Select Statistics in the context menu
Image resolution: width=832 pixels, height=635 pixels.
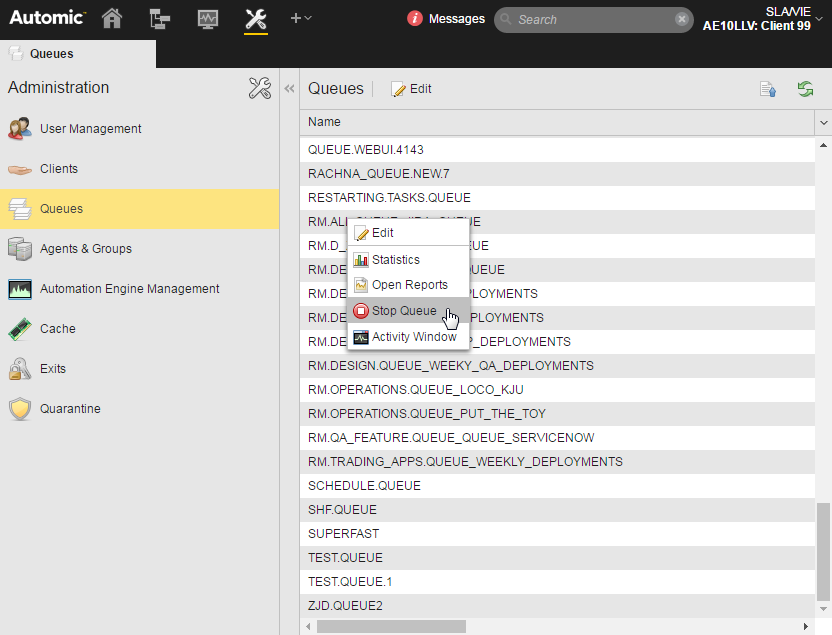(x=395, y=260)
